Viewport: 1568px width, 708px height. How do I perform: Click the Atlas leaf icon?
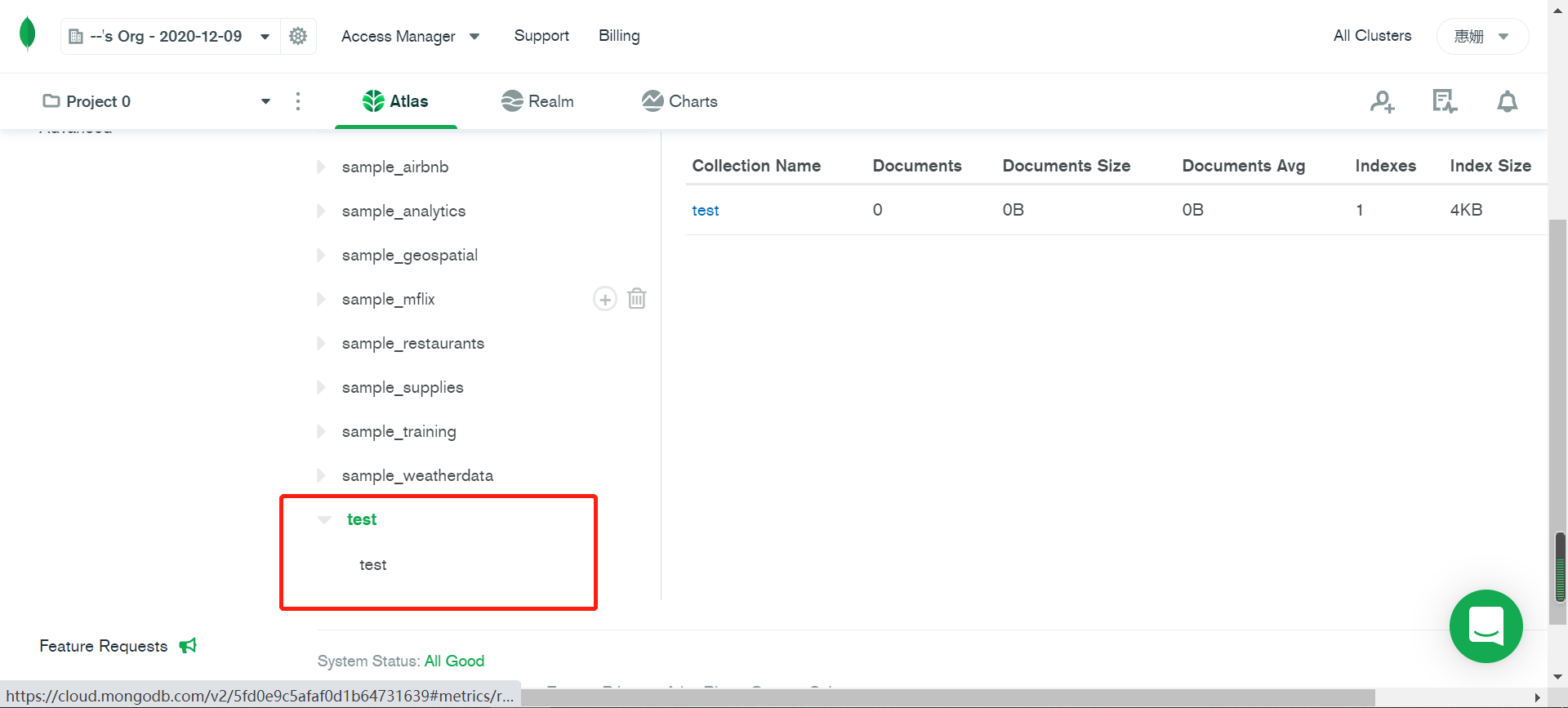click(373, 100)
